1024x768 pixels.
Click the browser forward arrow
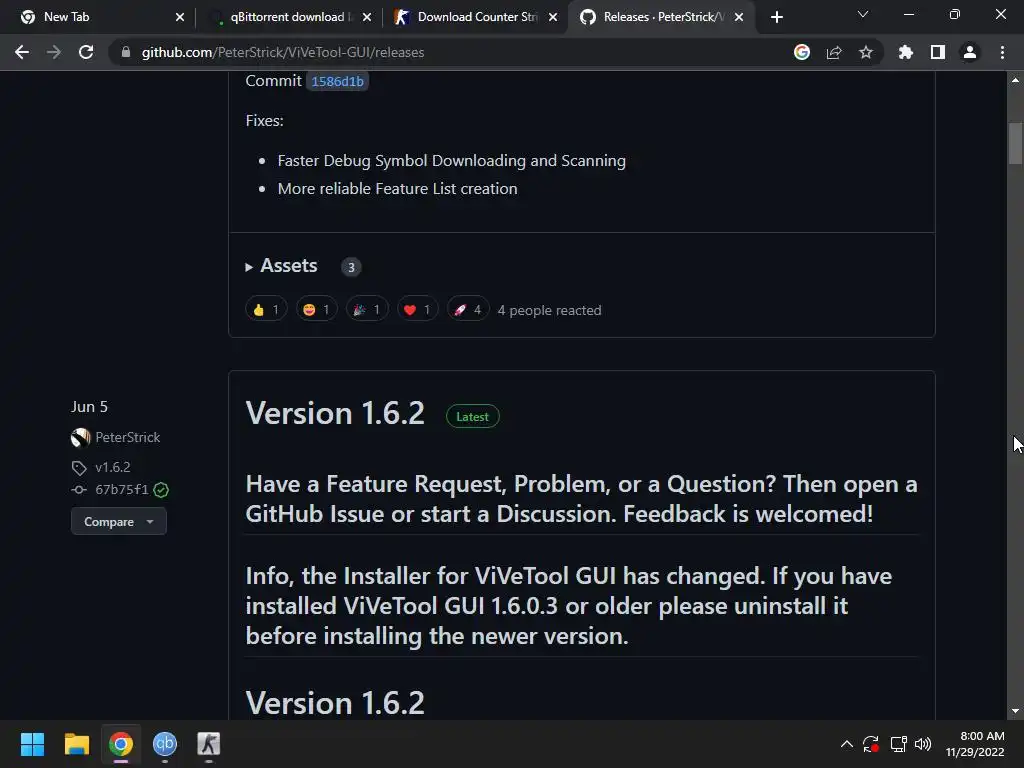[x=54, y=52]
